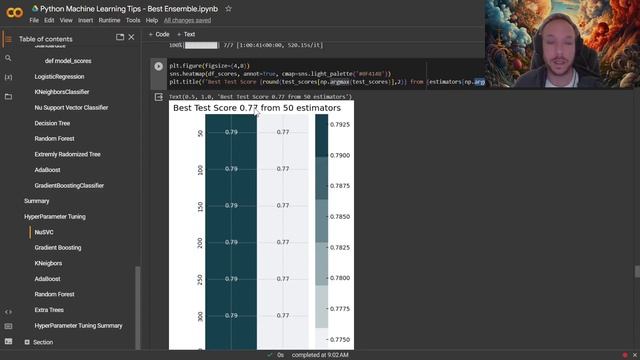Pop out the table of contents panel

pos(120,37)
